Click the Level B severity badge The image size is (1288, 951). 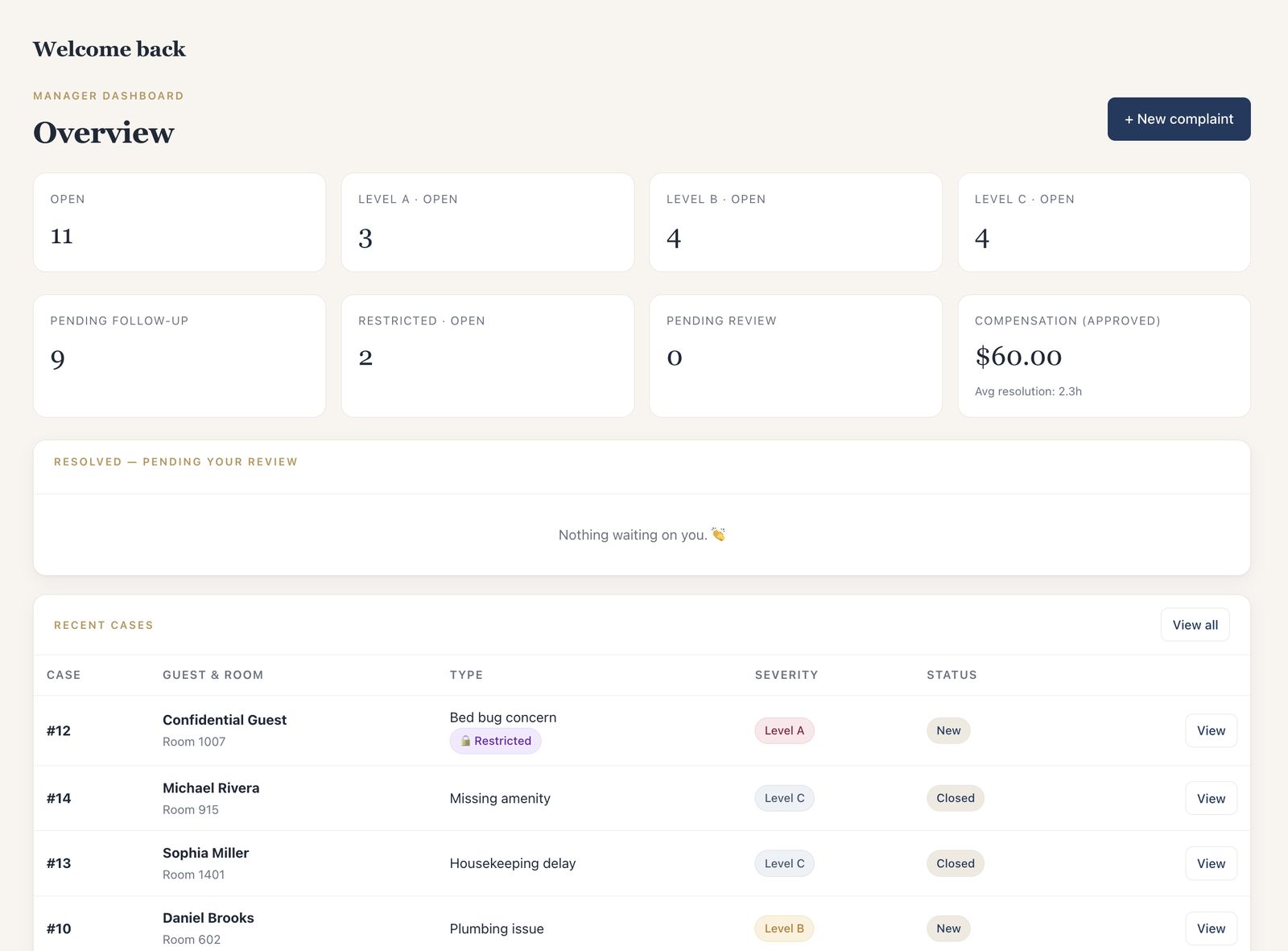tap(784, 928)
